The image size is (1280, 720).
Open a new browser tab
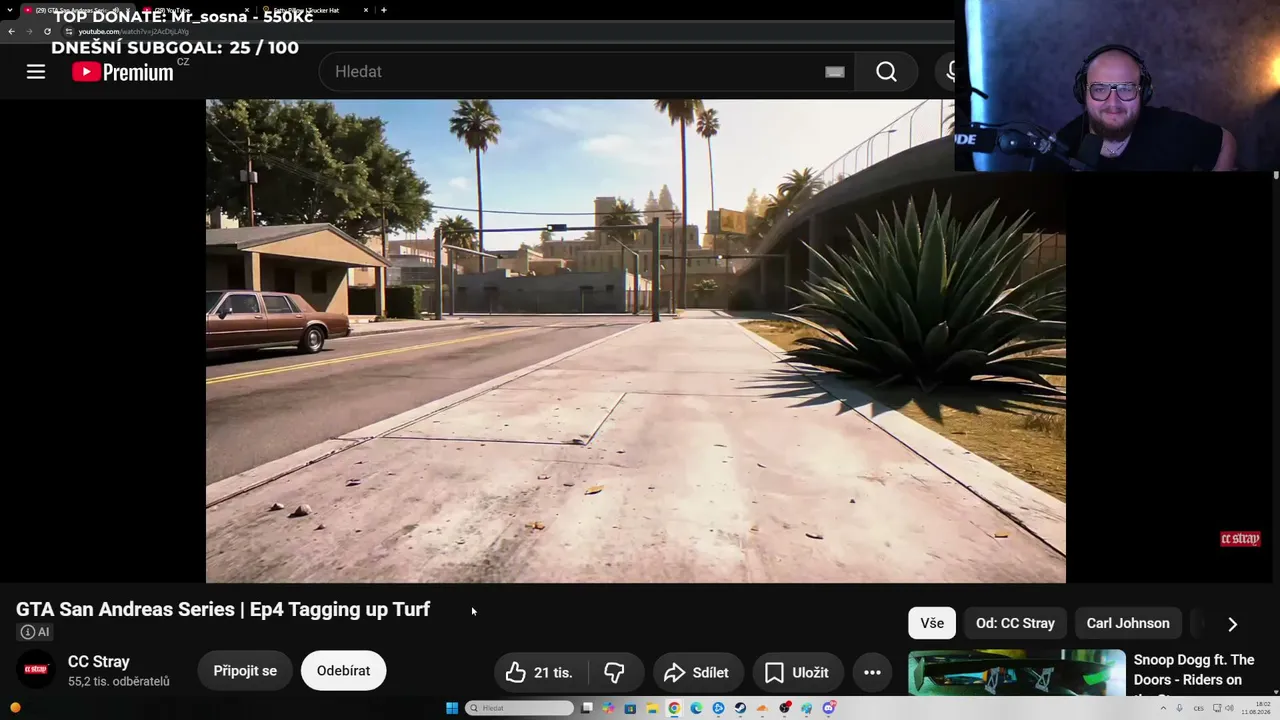click(384, 10)
